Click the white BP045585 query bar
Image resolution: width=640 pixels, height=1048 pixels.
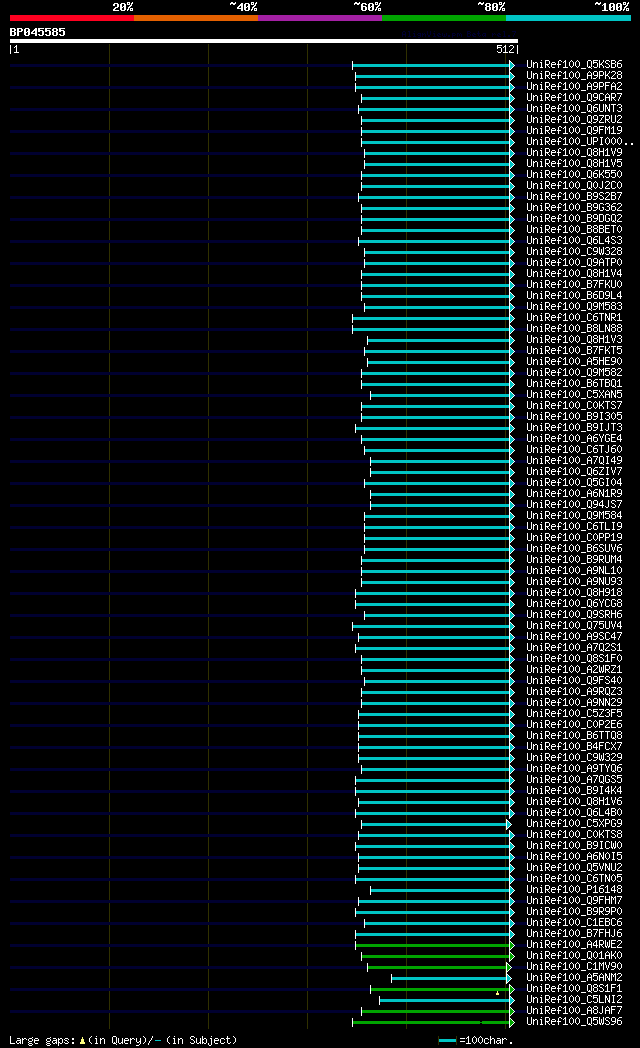tap(264, 41)
